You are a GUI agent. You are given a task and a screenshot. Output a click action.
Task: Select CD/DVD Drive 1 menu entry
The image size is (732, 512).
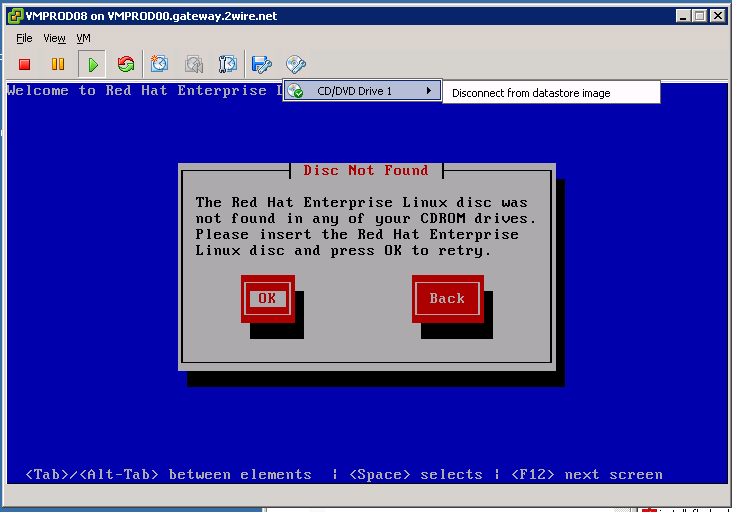(x=362, y=91)
